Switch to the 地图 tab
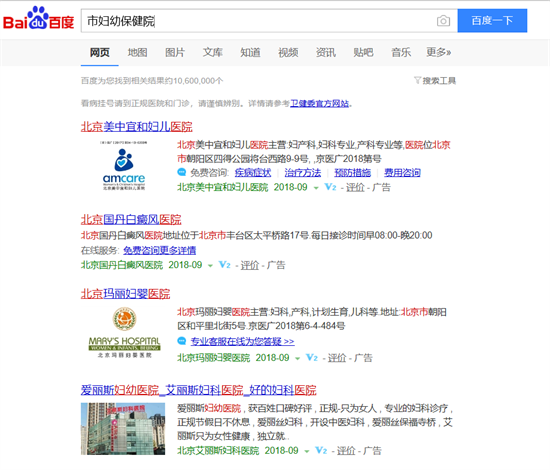This screenshot has height=470, width=550. (x=137, y=53)
